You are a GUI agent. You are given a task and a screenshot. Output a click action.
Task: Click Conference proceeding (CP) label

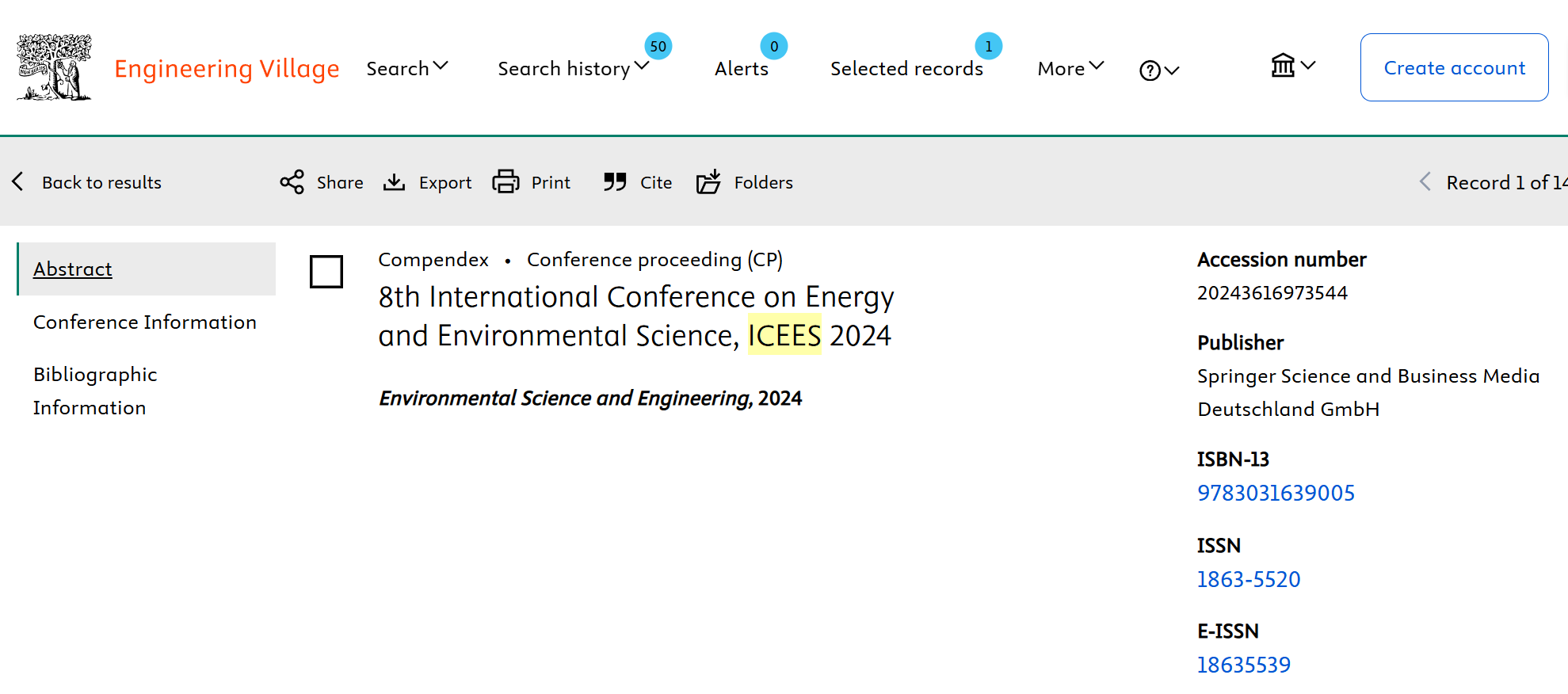pos(654,259)
